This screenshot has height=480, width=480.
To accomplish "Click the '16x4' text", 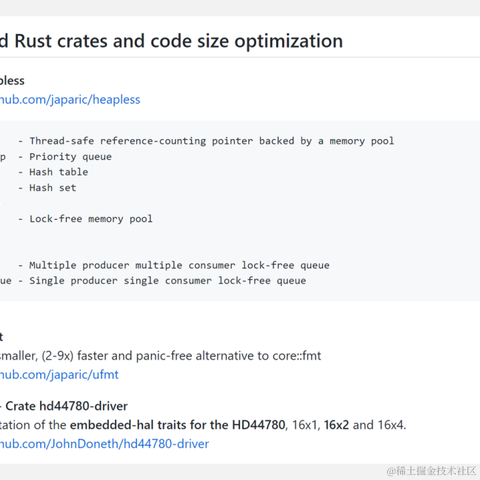I will (x=390, y=425).
